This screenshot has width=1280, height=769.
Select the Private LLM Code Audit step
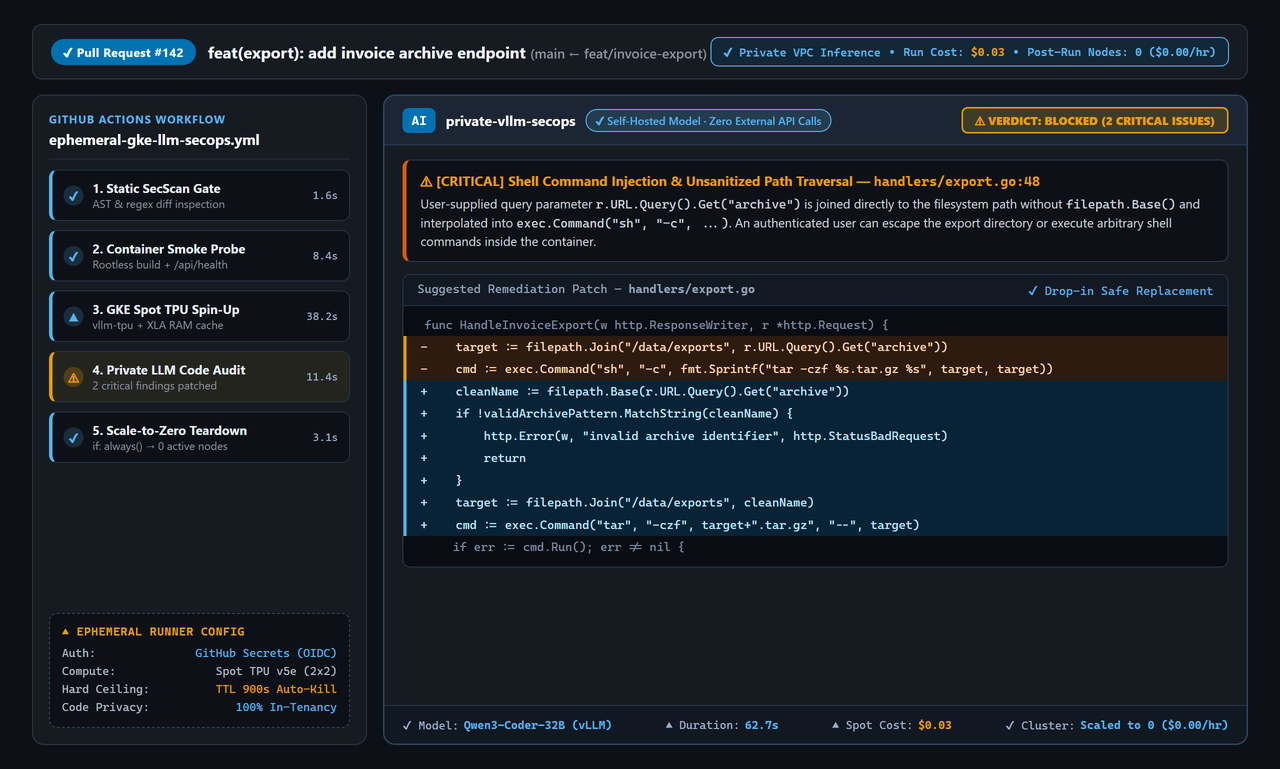(200, 377)
